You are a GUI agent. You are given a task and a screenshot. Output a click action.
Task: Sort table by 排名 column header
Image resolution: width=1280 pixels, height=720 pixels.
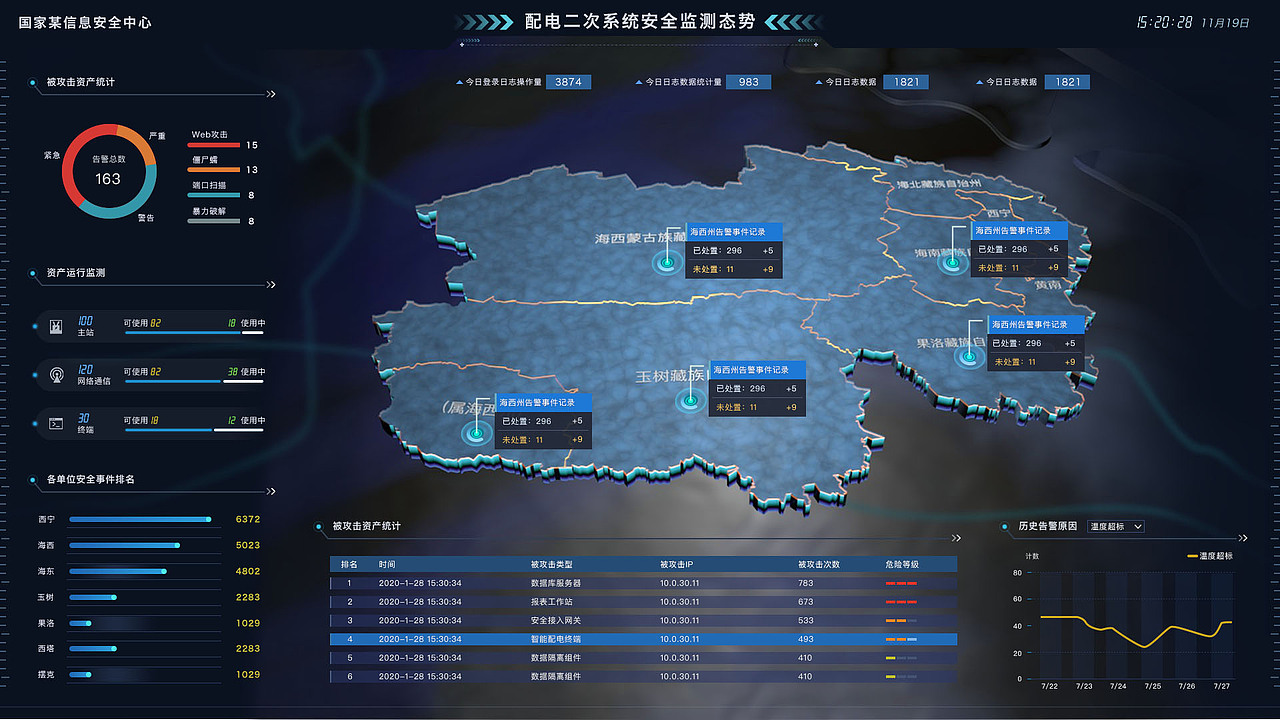tap(349, 564)
